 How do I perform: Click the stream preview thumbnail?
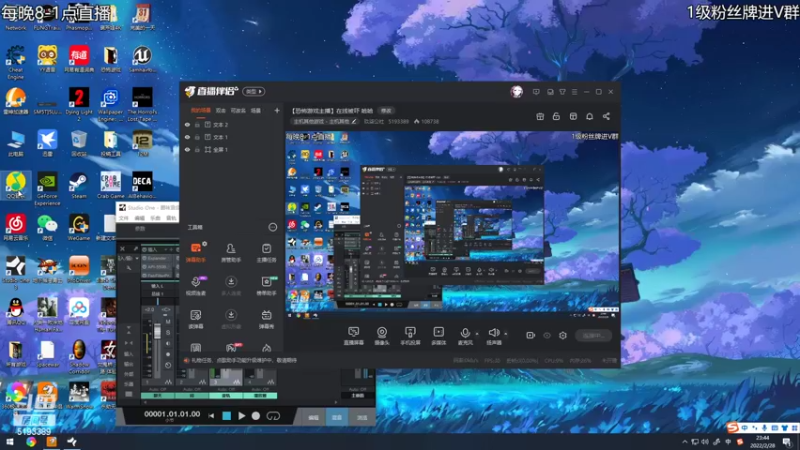coord(452,225)
